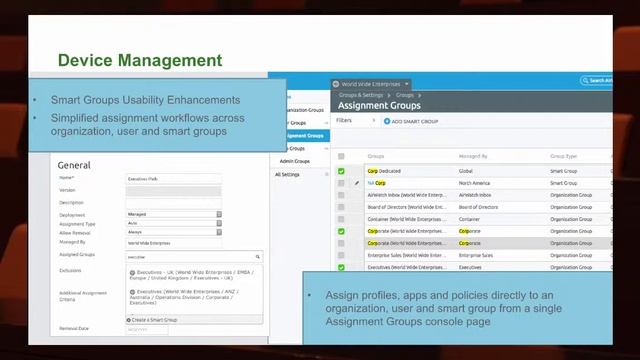
Task: Open Organization Groups in the sidebar
Action: (304, 110)
